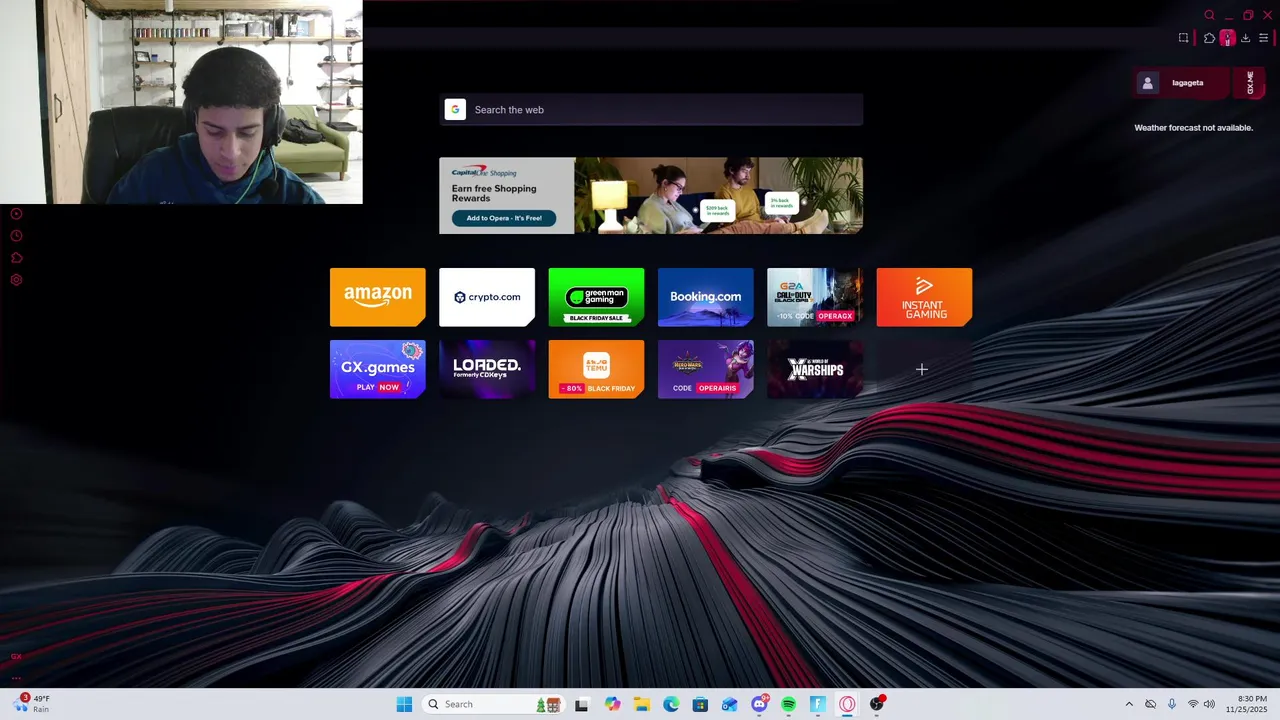This screenshot has height=720, width=1280.
Task: Open Settings gear in the Opera sidebar
Action: coord(16,280)
